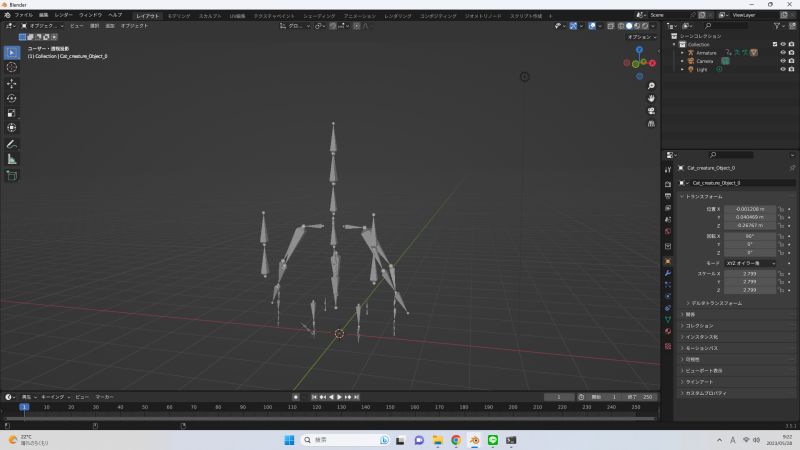This screenshot has width=800, height=450.
Task: Open the Modifier properties wrench tab
Action: 668,273
